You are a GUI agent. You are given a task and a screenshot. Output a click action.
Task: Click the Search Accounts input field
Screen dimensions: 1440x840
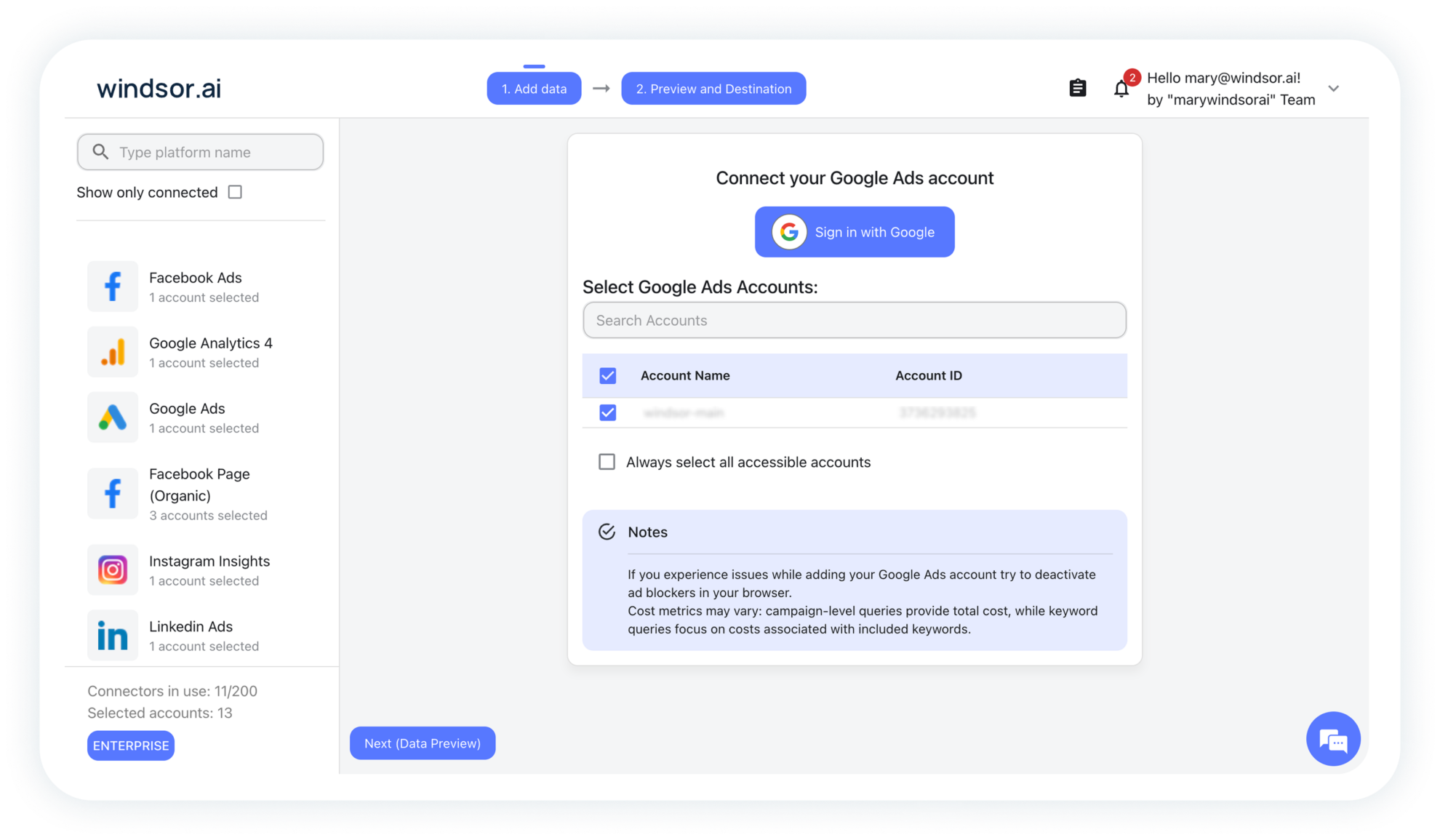pyautogui.click(x=854, y=320)
